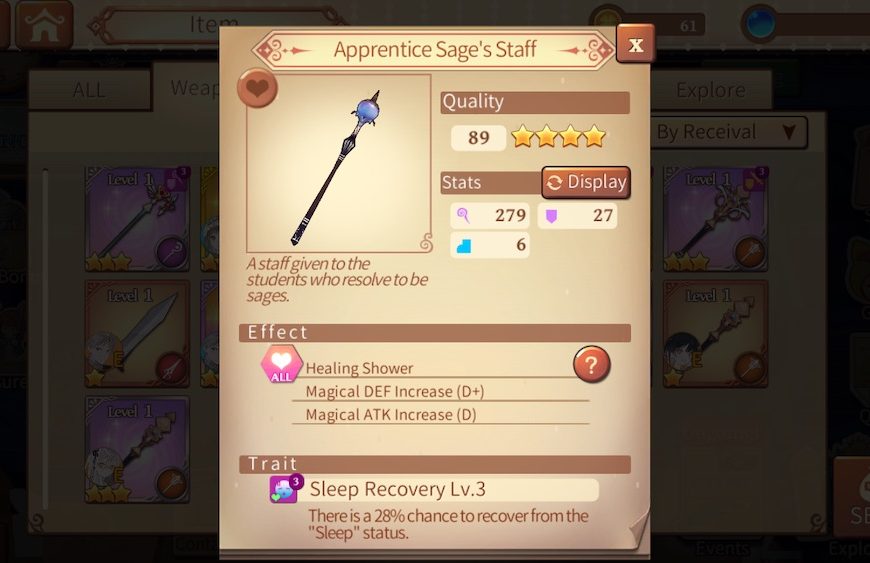Switch to the Explore tab
The width and height of the screenshot is (870, 563).
coord(711,90)
